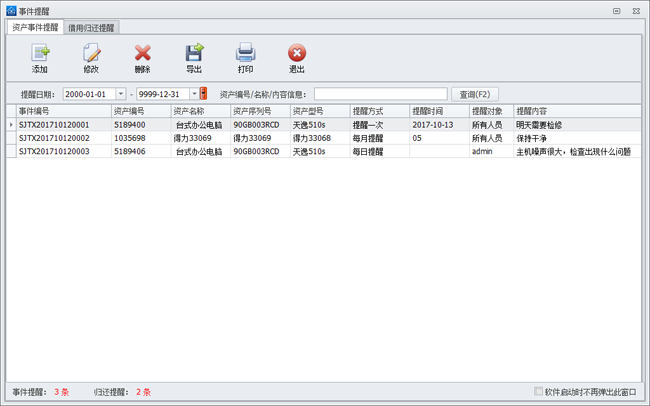The width and height of the screenshot is (650, 406).
Task: Sort by the 事件编号 column header
Action: pyautogui.click(x=60, y=111)
